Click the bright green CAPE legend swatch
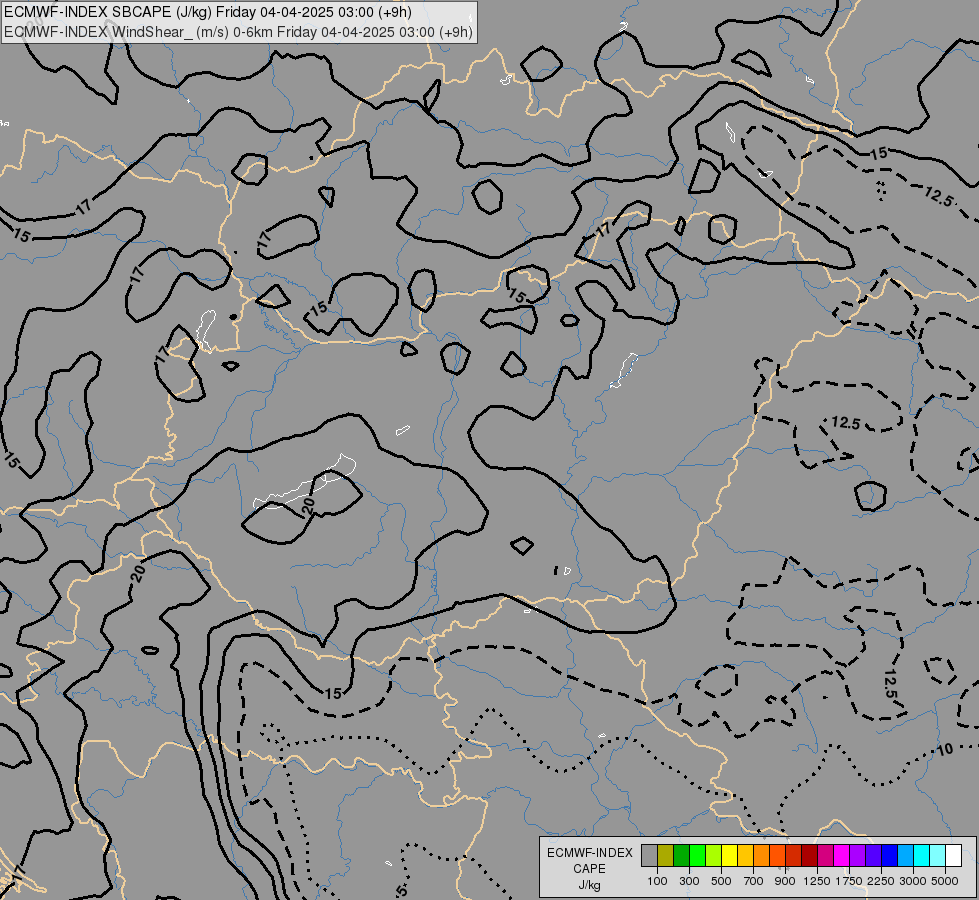Screen dimensions: 979x900 coord(697,855)
